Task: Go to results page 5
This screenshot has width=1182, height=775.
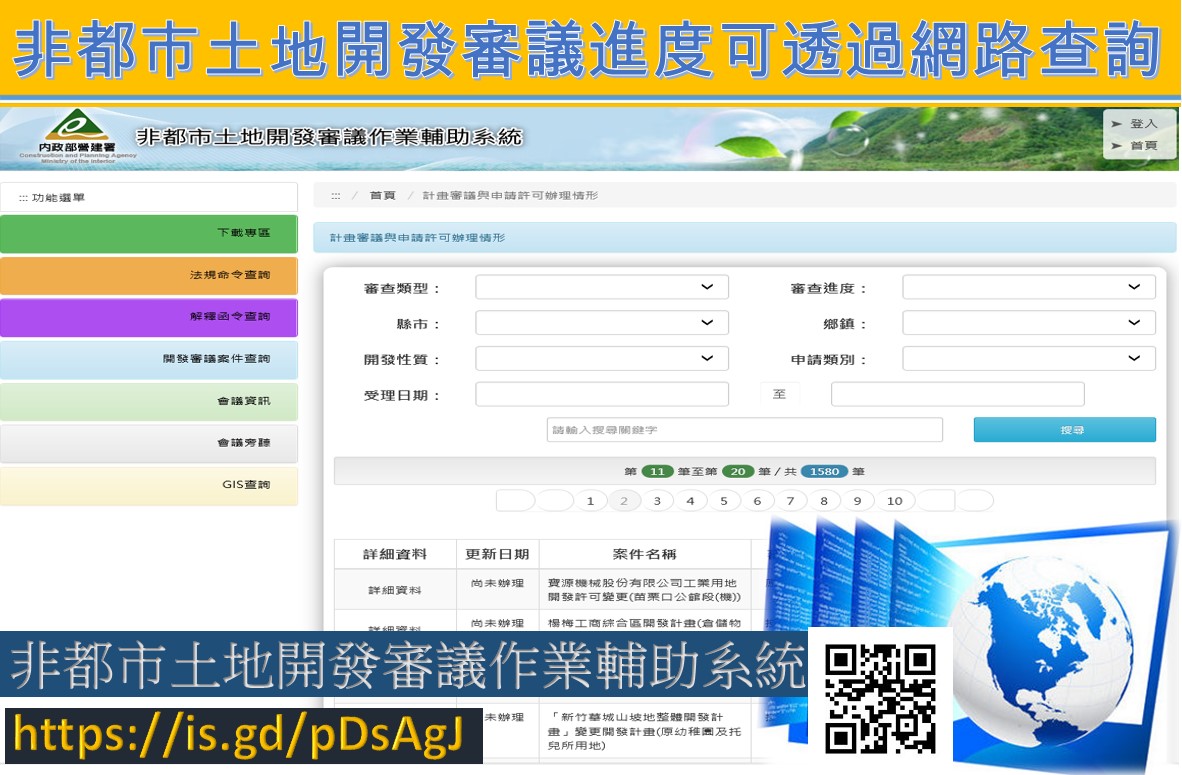Action: 724,501
